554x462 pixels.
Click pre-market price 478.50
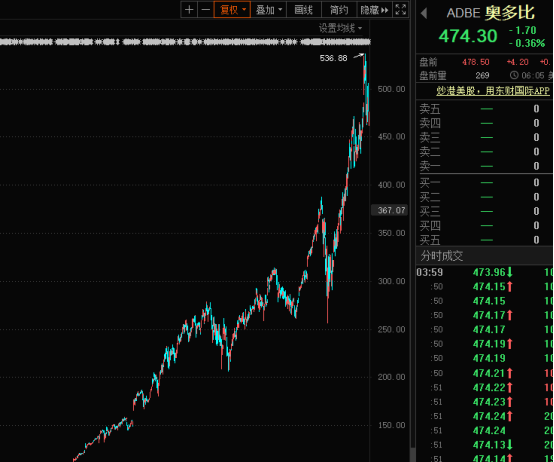point(476,62)
